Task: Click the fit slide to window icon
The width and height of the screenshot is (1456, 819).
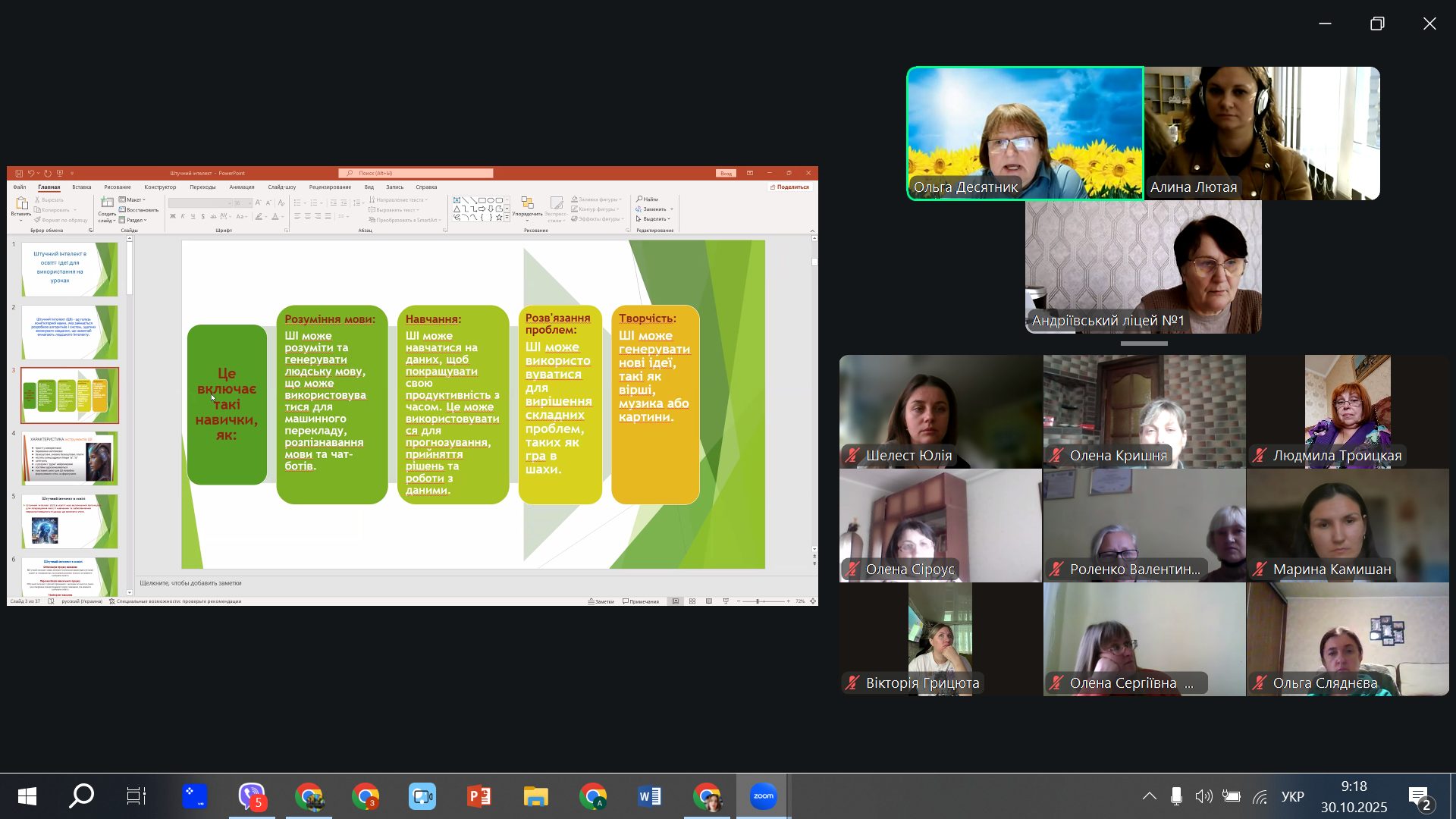Action: (813, 601)
